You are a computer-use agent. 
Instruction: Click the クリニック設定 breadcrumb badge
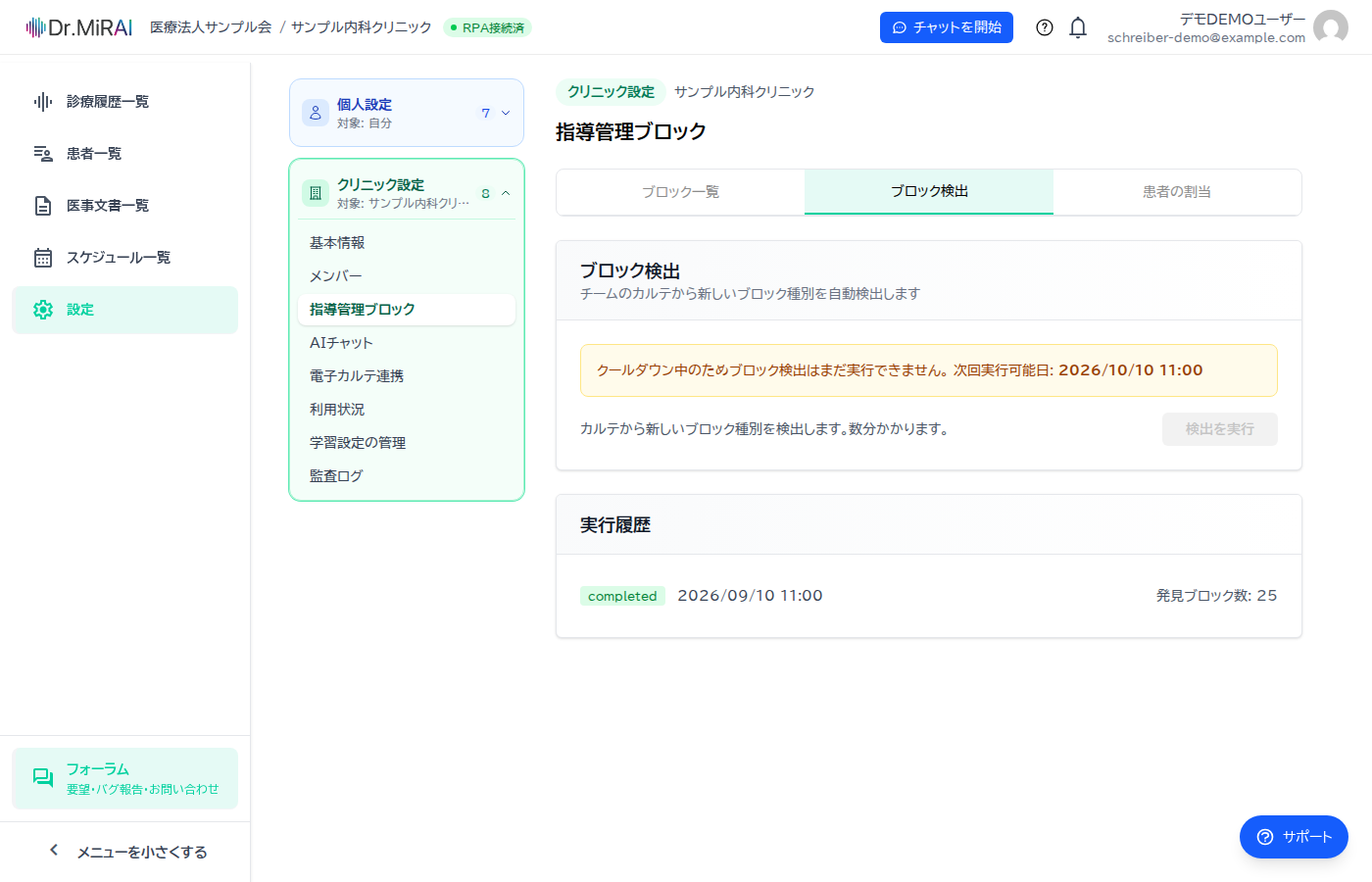611,92
